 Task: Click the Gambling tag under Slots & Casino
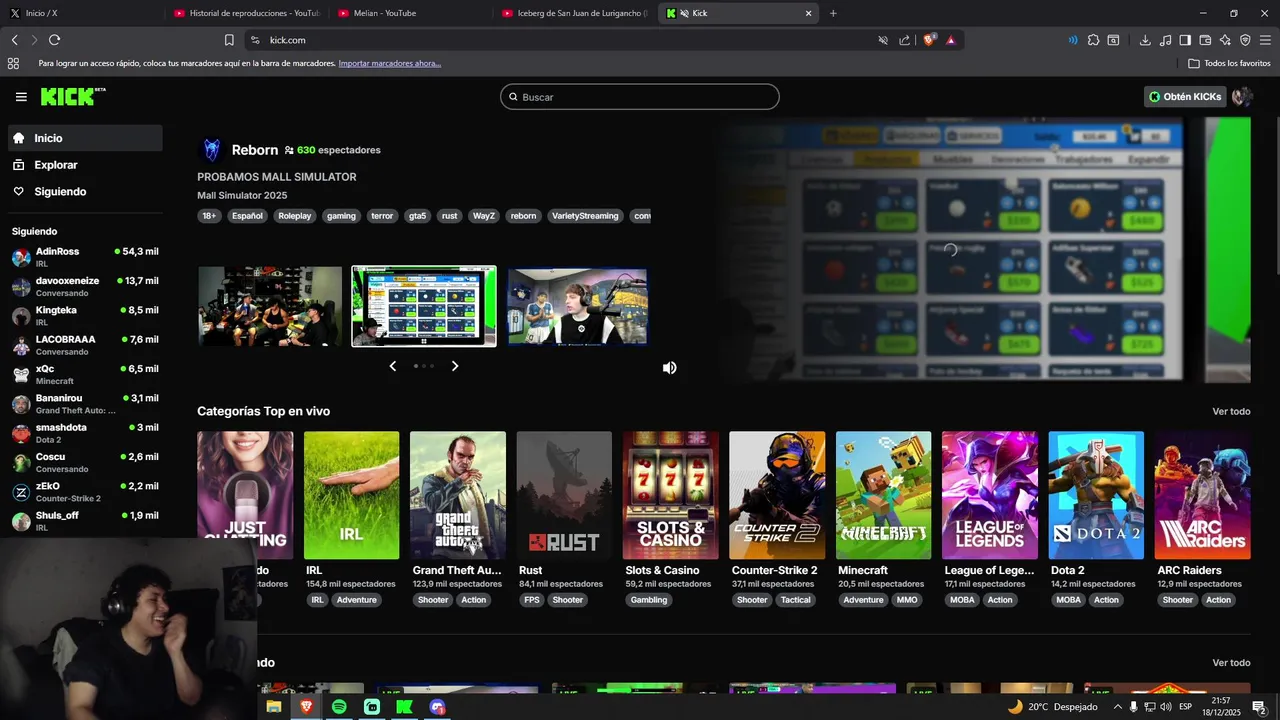point(649,600)
